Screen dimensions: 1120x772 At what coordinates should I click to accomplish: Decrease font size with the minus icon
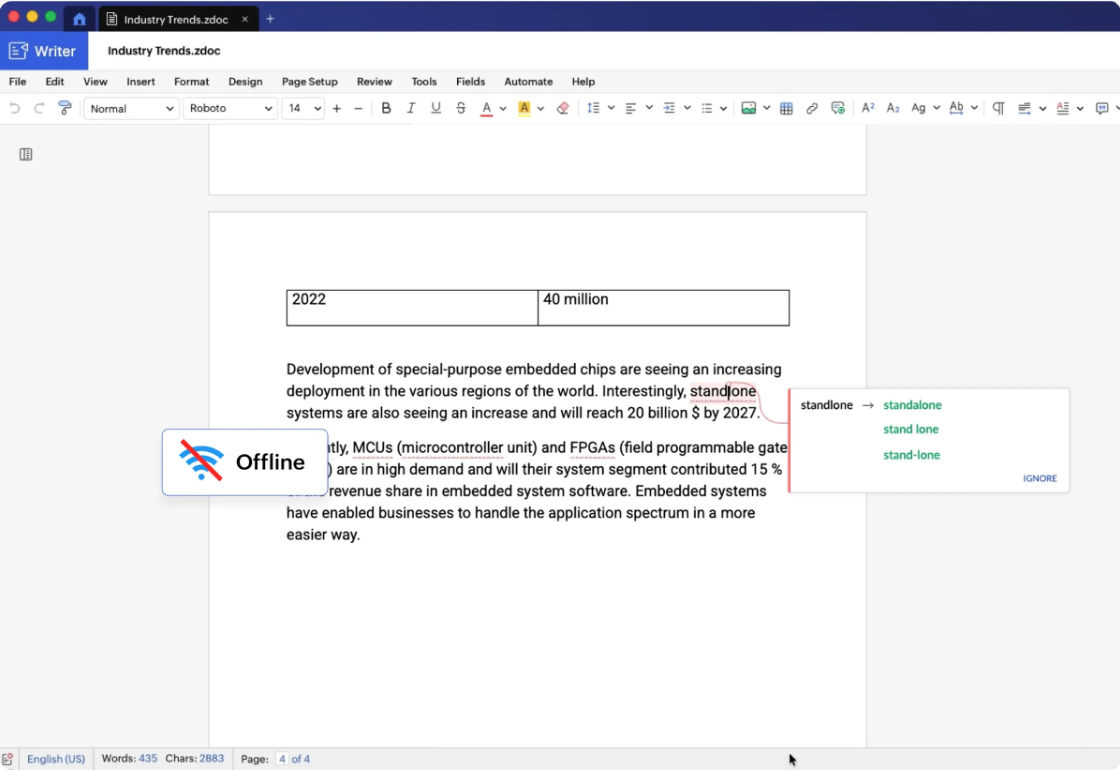tap(359, 109)
